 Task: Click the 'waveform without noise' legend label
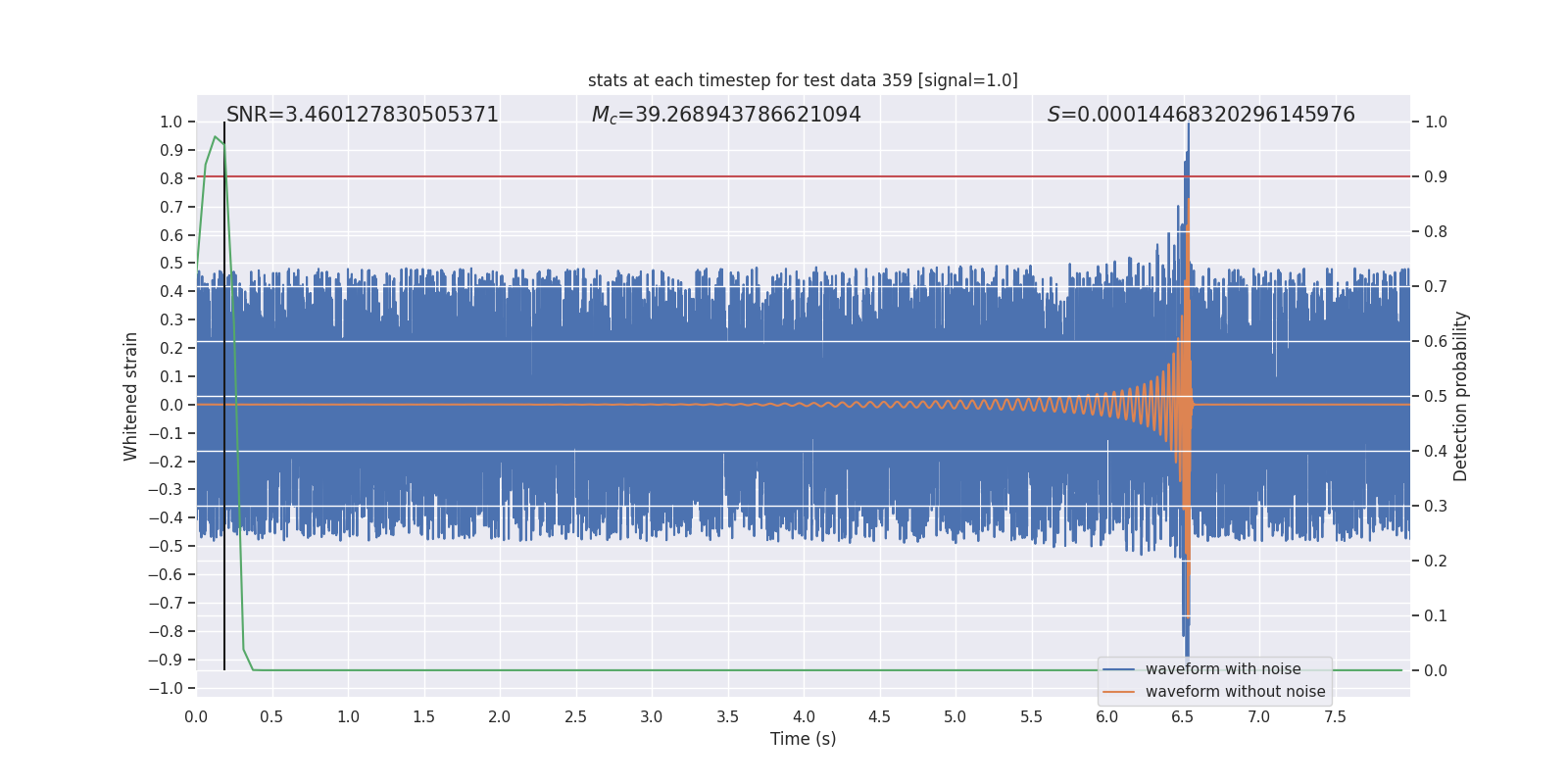point(1235,692)
